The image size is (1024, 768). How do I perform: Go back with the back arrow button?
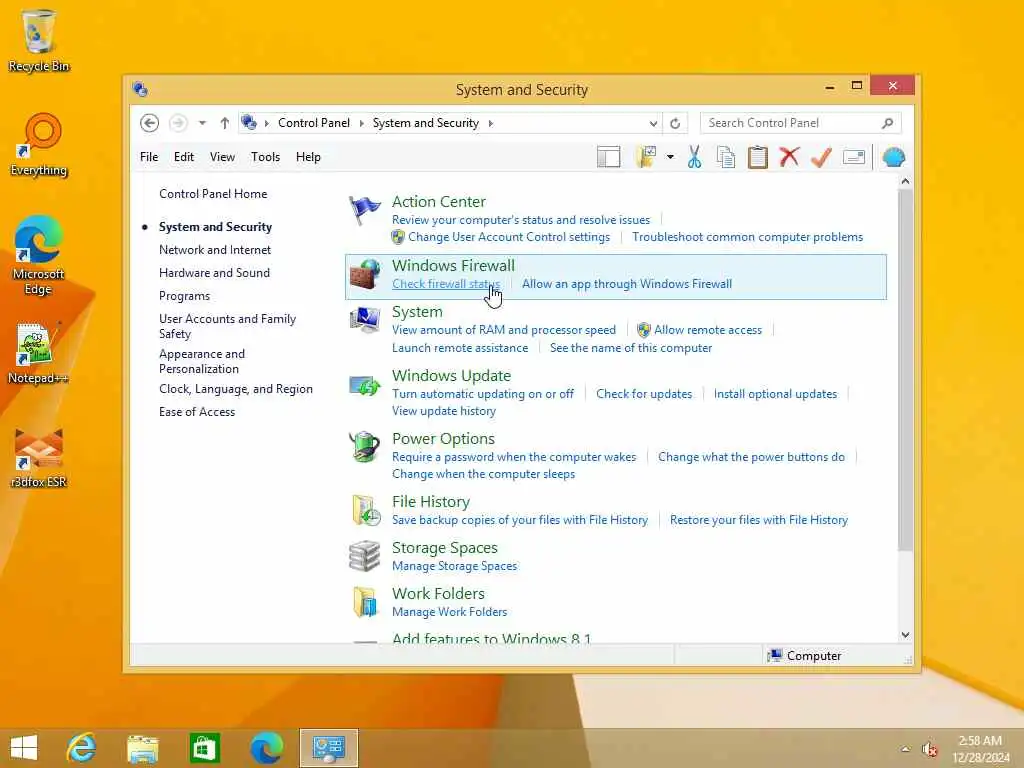coord(150,123)
